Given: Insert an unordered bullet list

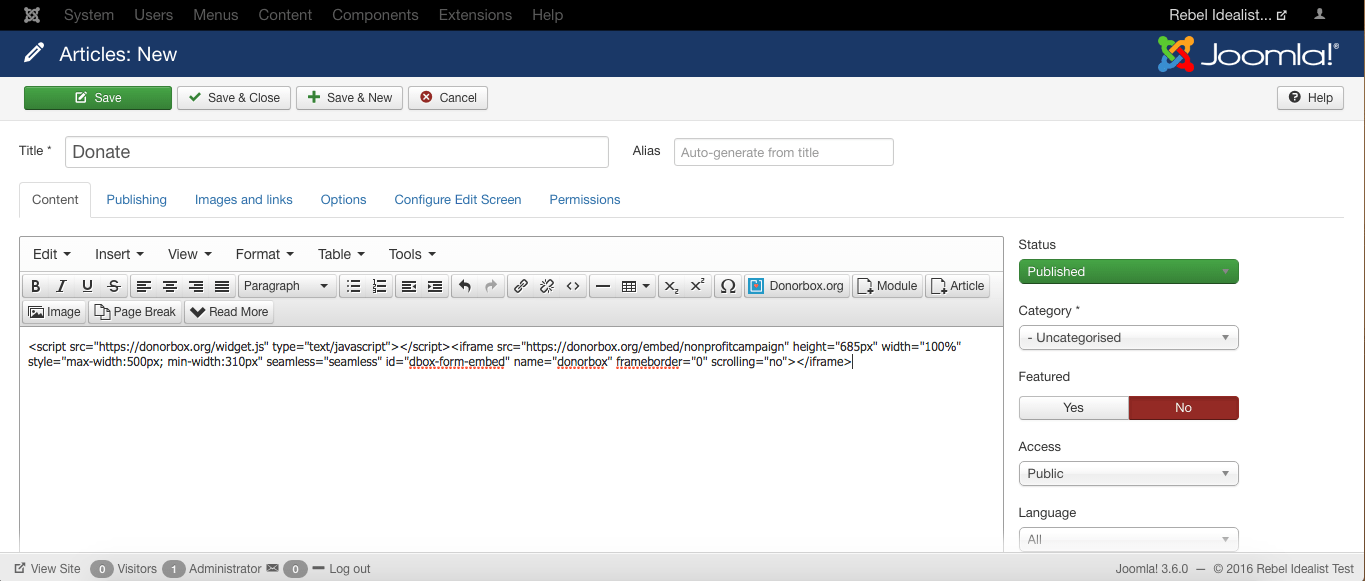Looking at the screenshot, I should [x=353, y=286].
